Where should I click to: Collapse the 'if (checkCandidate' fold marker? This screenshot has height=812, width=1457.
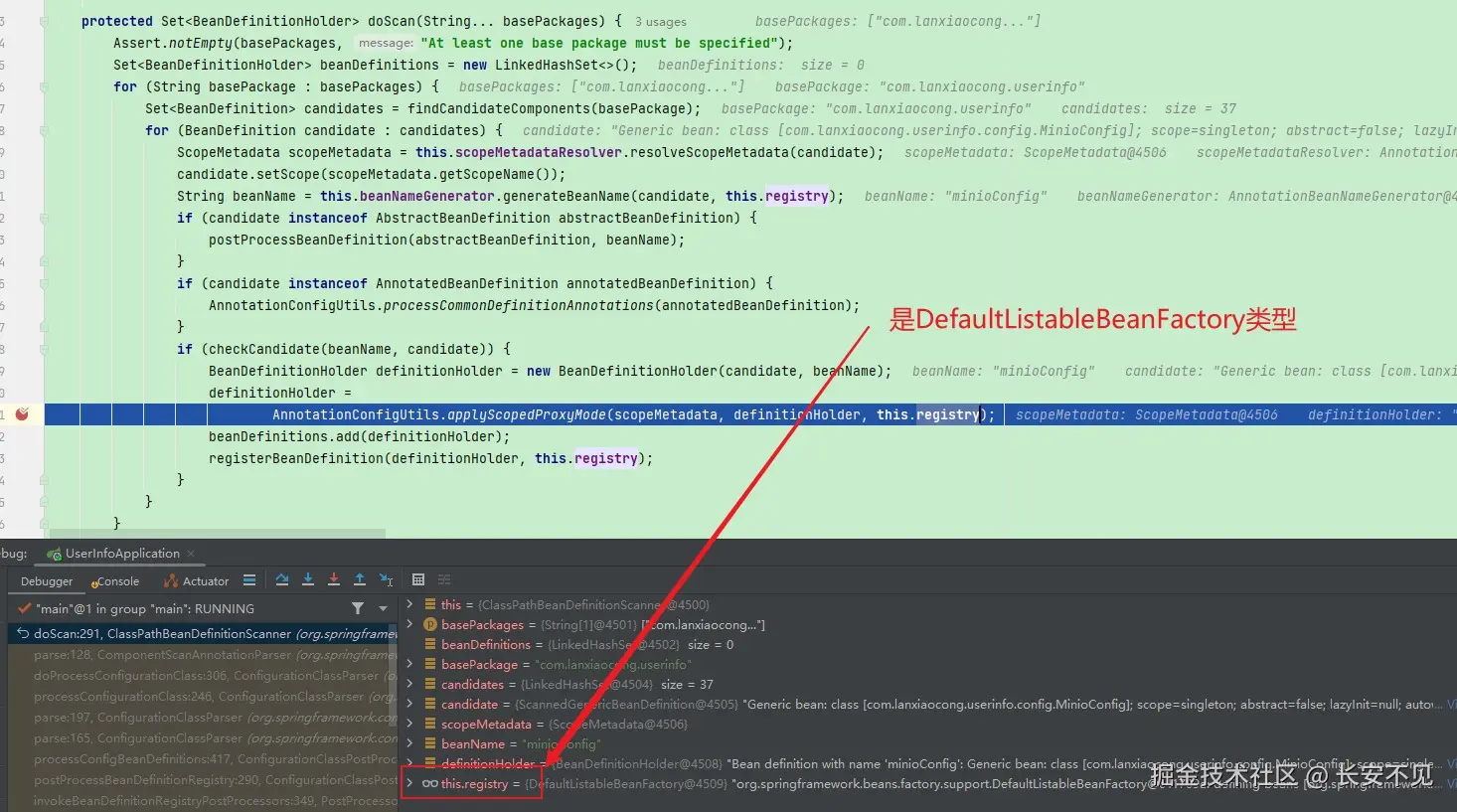[44, 349]
